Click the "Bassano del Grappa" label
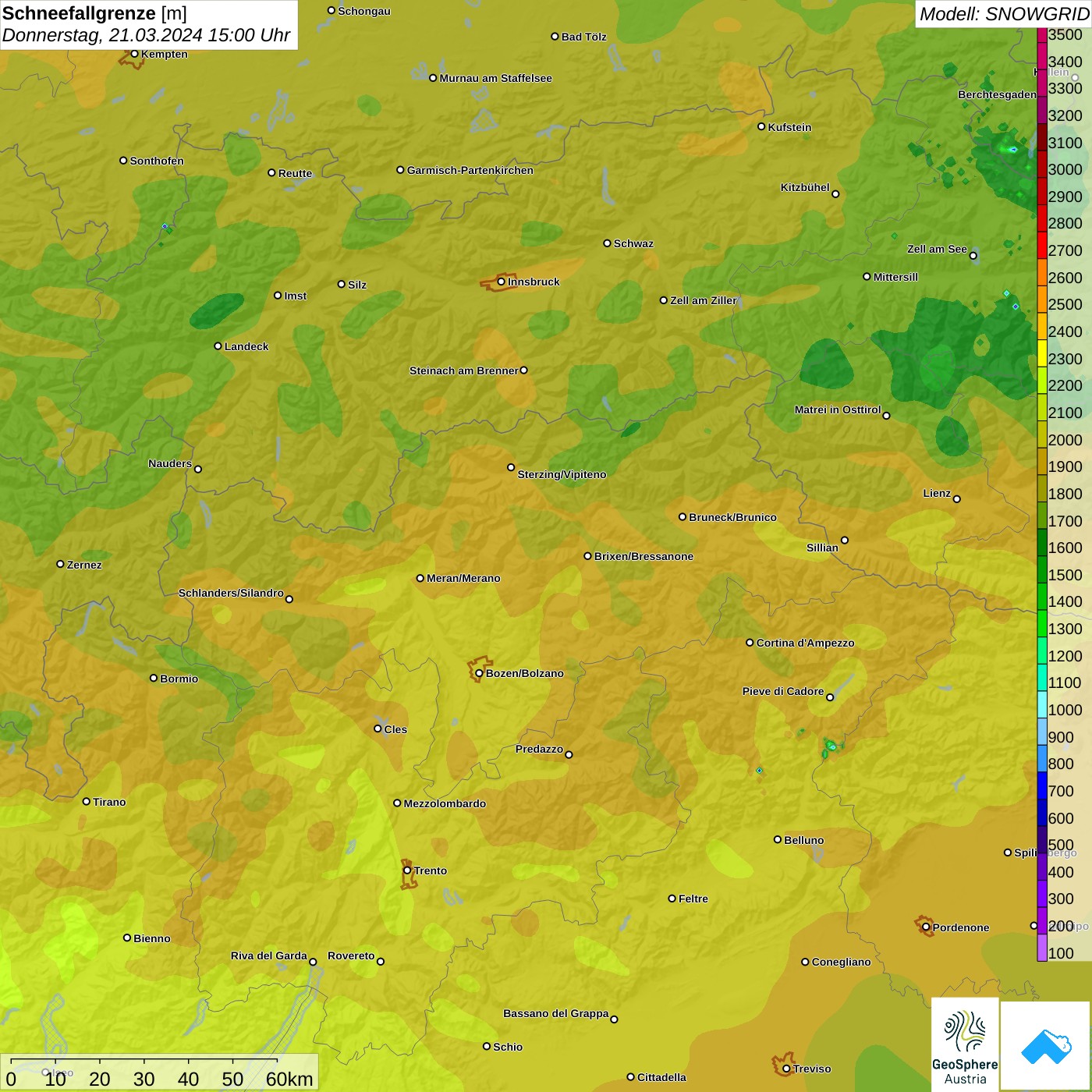 pos(555,1013)
